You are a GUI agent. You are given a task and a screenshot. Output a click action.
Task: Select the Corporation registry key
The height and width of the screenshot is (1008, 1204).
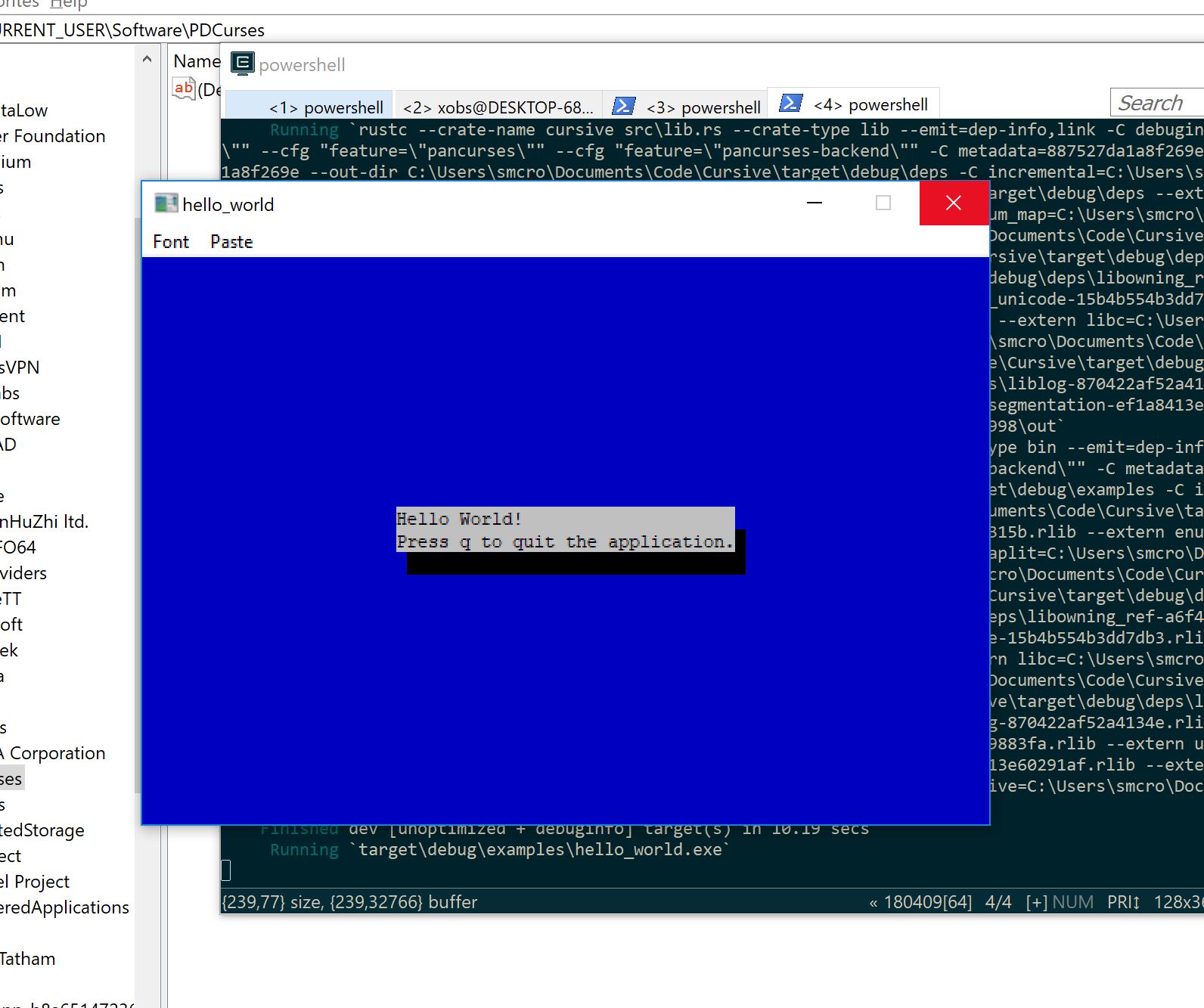pos(53,753)
